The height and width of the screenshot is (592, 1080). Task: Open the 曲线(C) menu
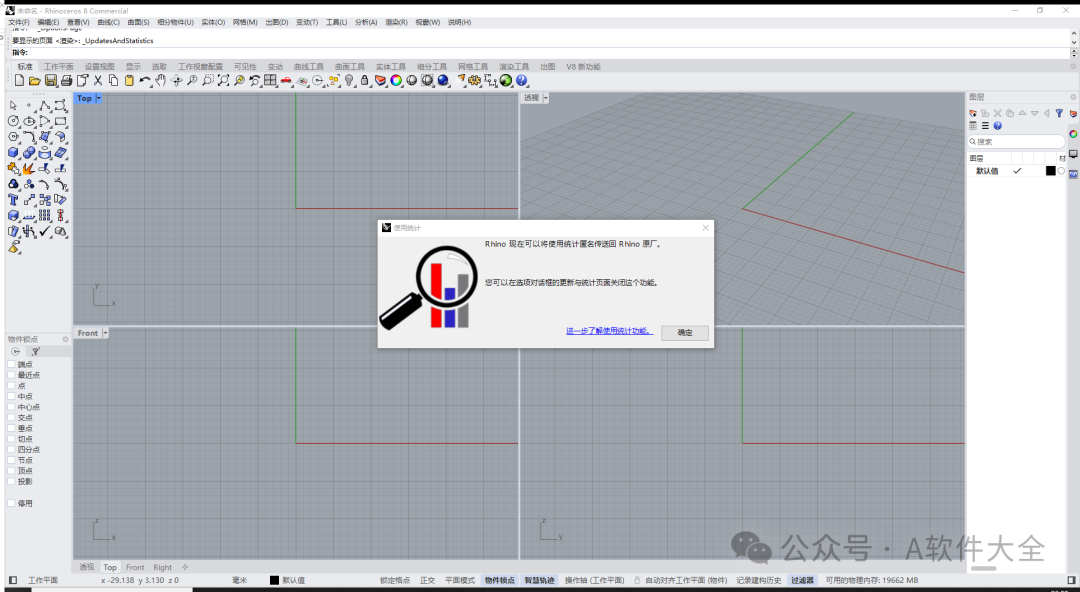(x=108, y=22)
